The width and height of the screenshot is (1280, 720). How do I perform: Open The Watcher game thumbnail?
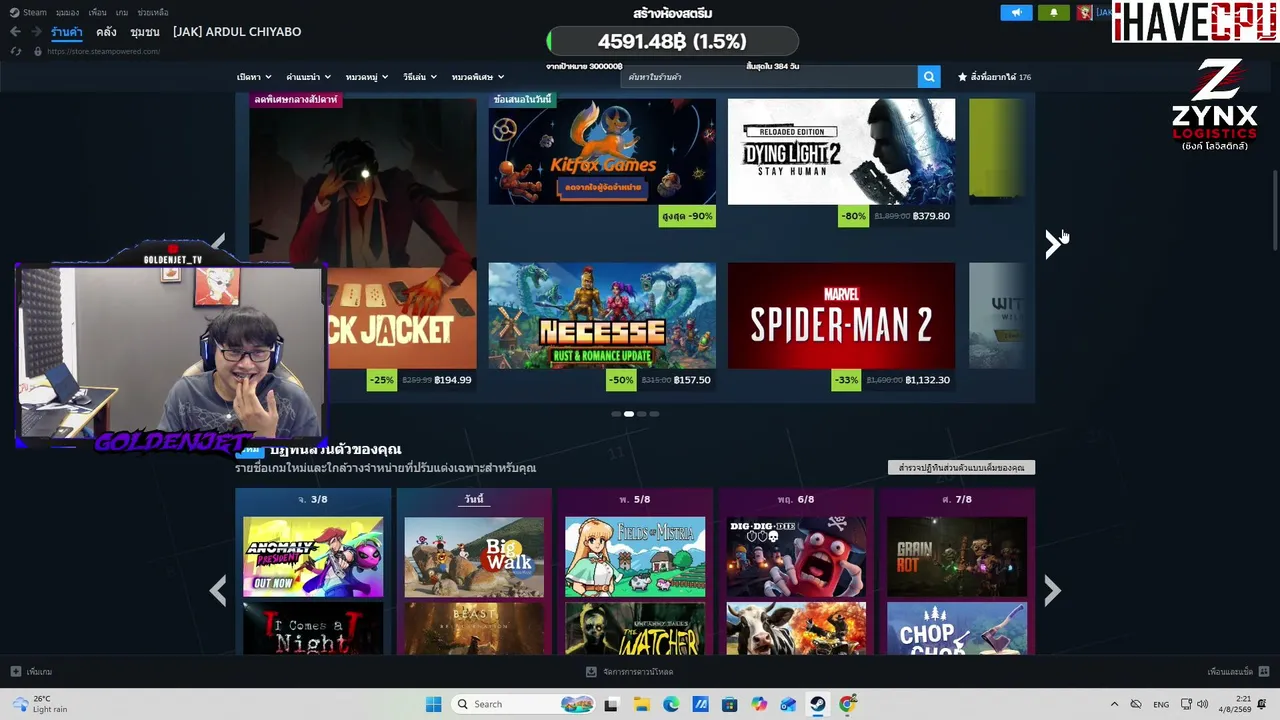[635, 628]
